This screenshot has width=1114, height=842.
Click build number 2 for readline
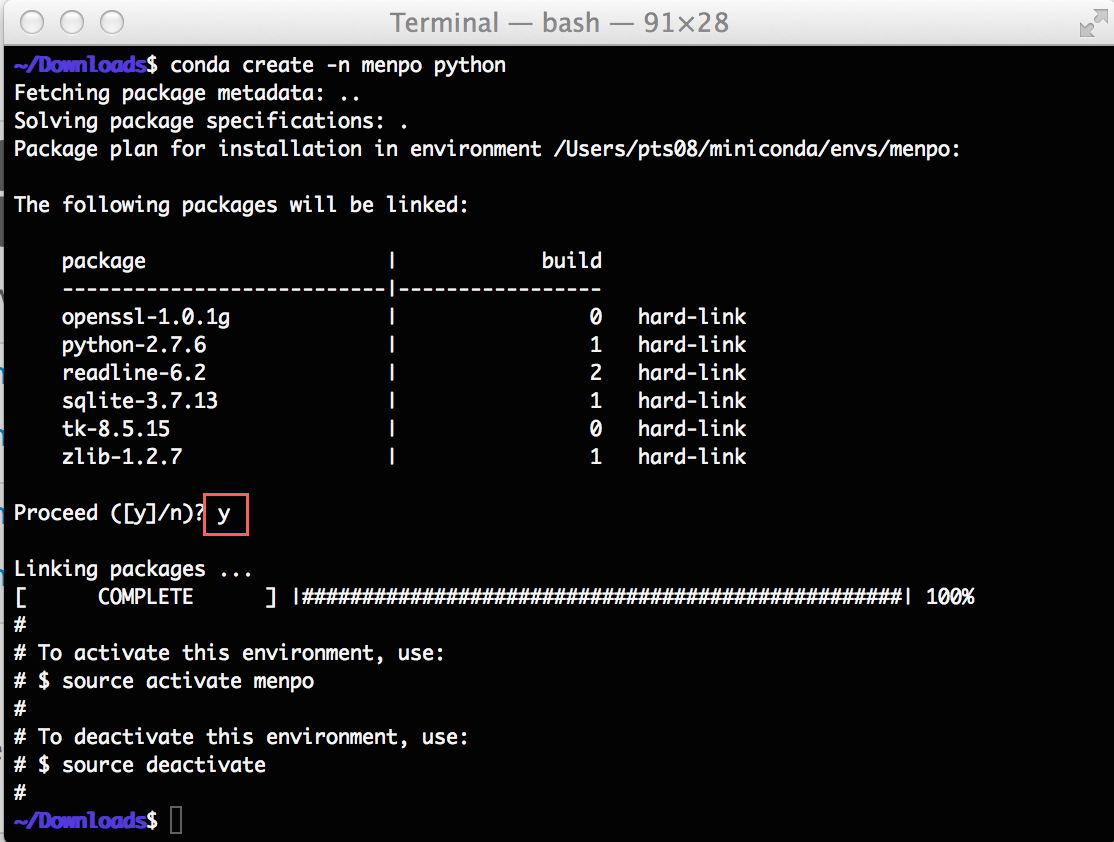[x=595, y=372]
